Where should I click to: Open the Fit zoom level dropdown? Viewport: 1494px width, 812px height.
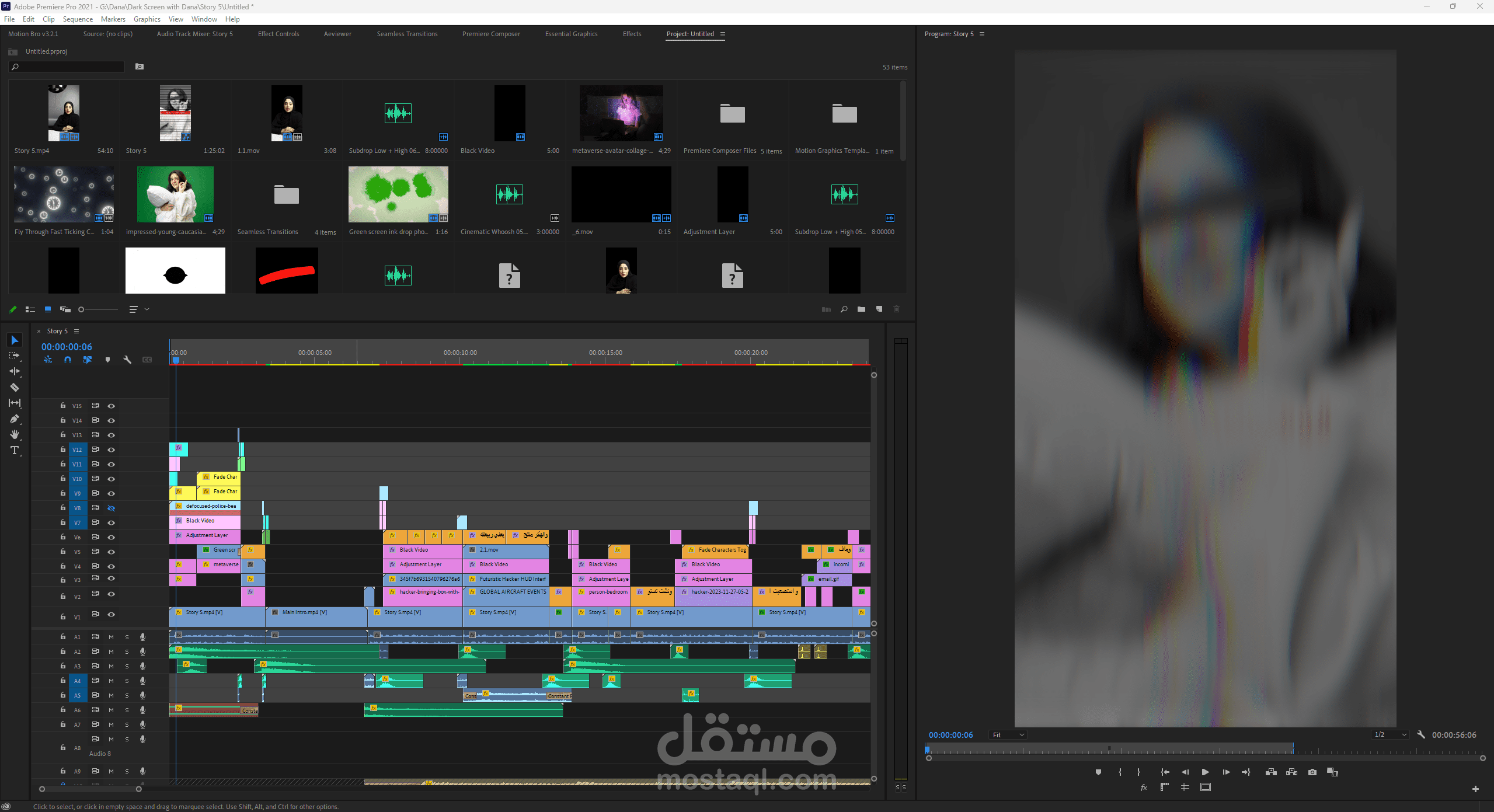pos(1008,735)
